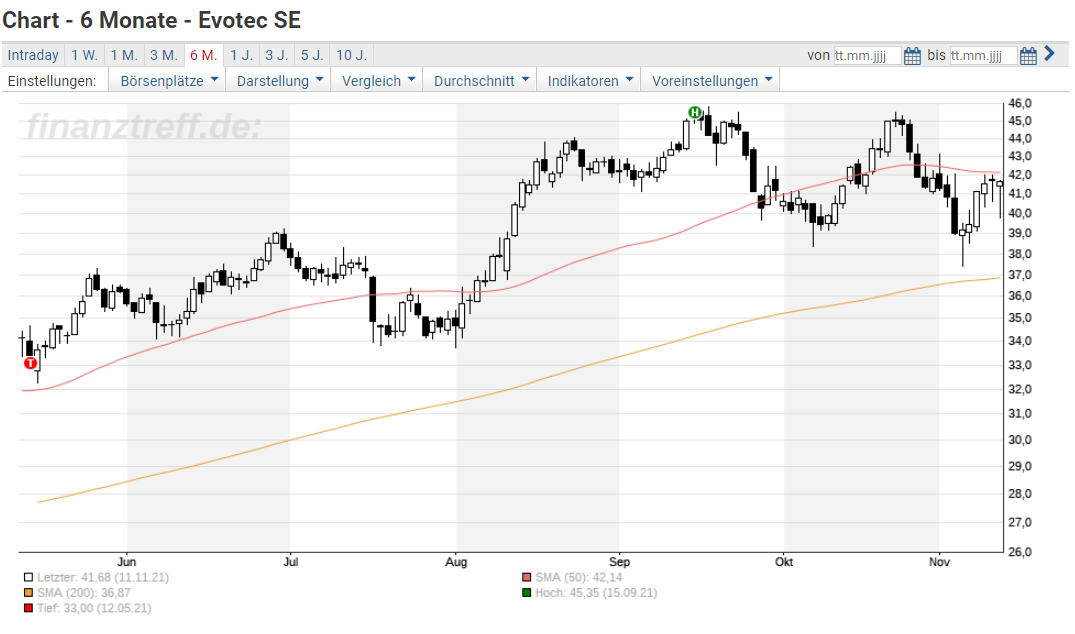Screen dimensions: 1075x634
Task: Expand the Durchschnitt dropdown
Action: point(481,81)
